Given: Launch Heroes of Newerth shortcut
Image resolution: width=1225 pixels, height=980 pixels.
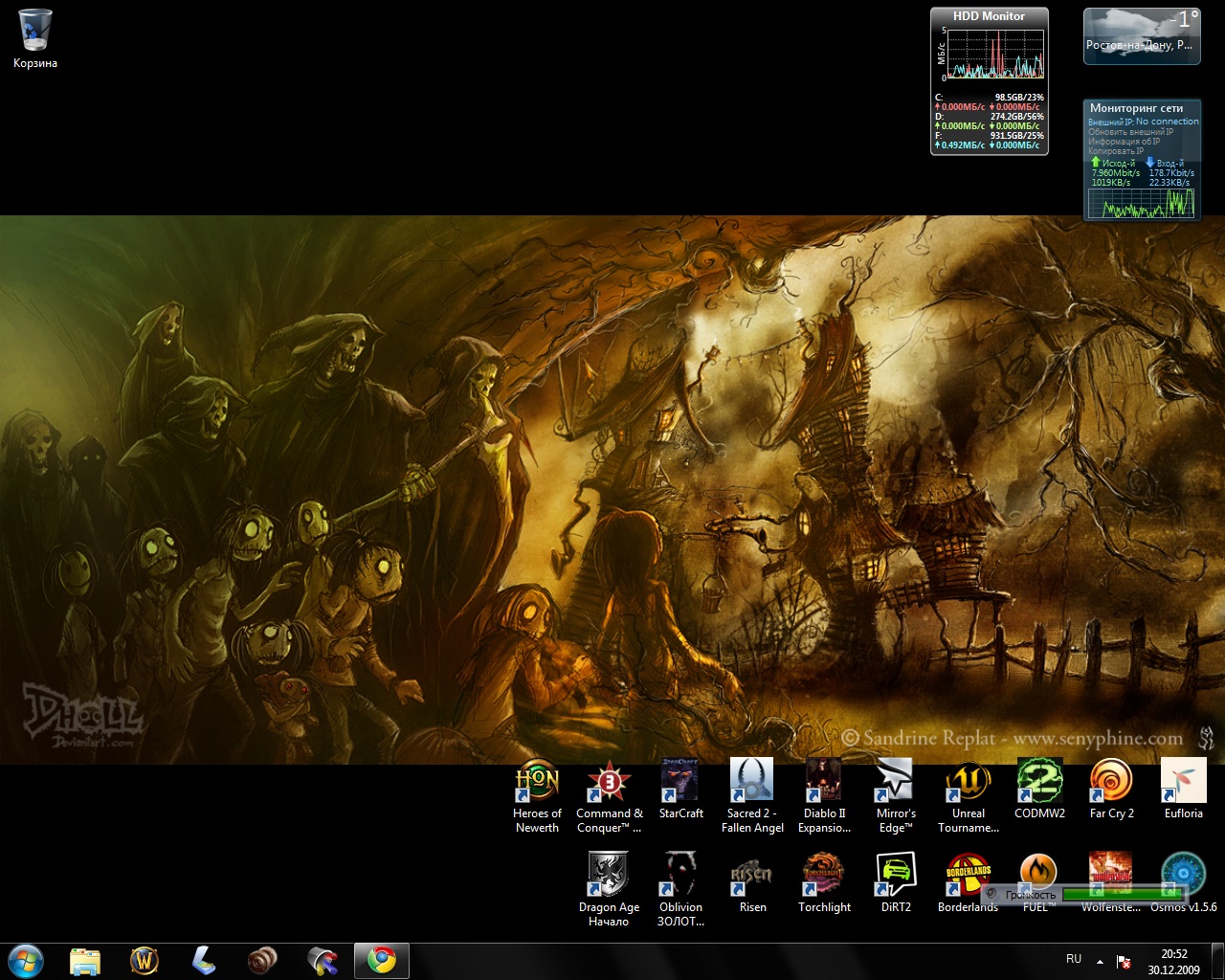Looking at the screenshot, I should (537, 796).
